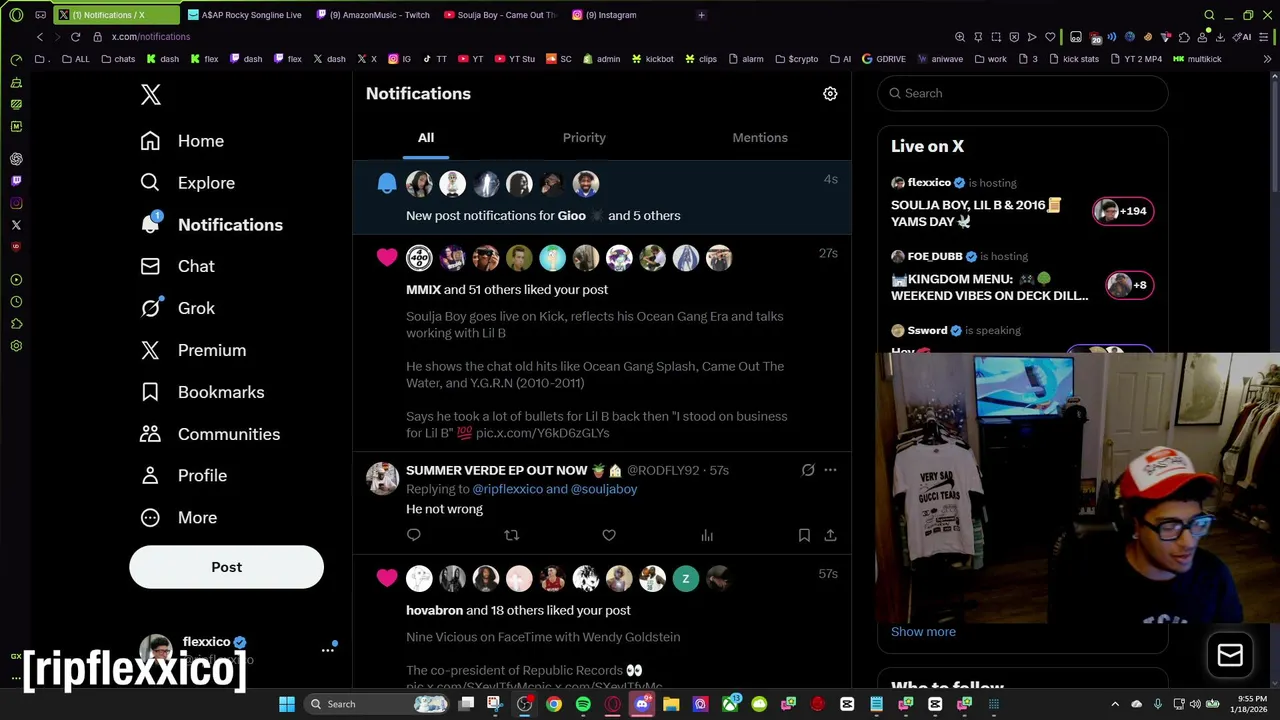Open the kick stats bookmarks folder
1280x720 pixels.
[x=1073, y=59]
